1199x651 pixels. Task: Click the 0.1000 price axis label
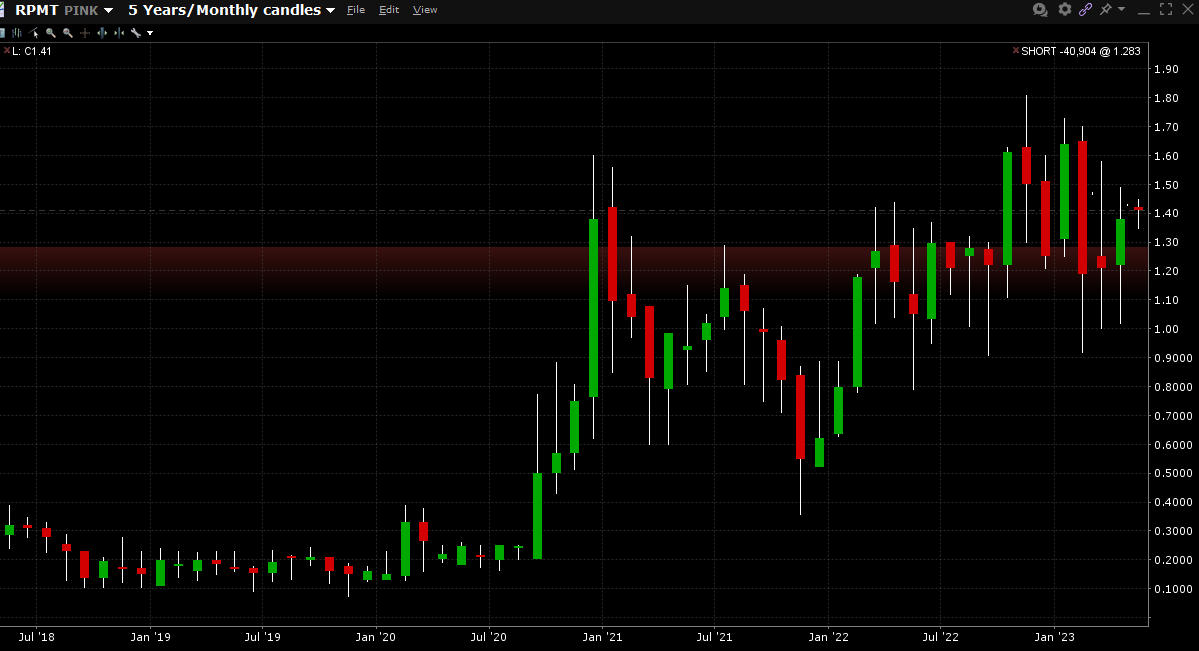tap(1173, 589)
